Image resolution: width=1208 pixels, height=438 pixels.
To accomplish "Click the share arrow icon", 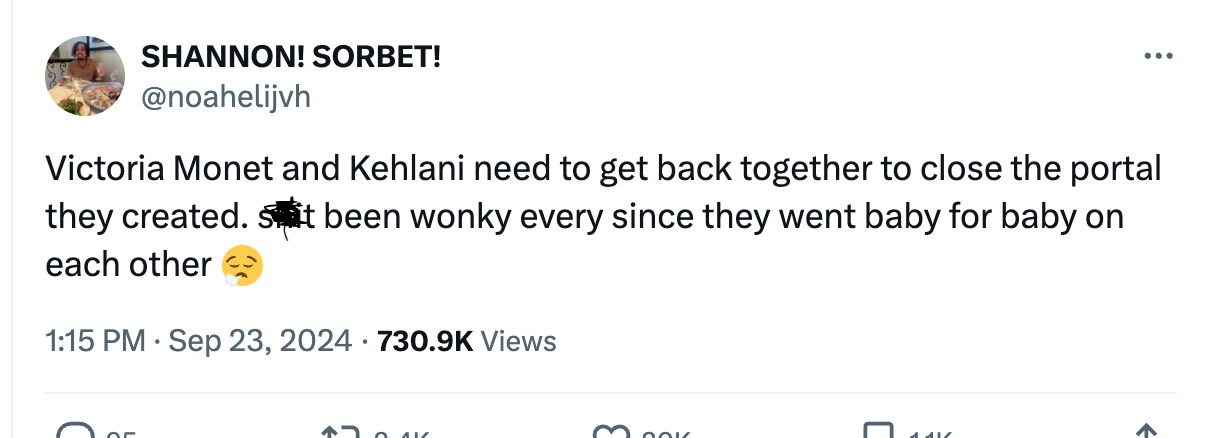I will 1146,432.
